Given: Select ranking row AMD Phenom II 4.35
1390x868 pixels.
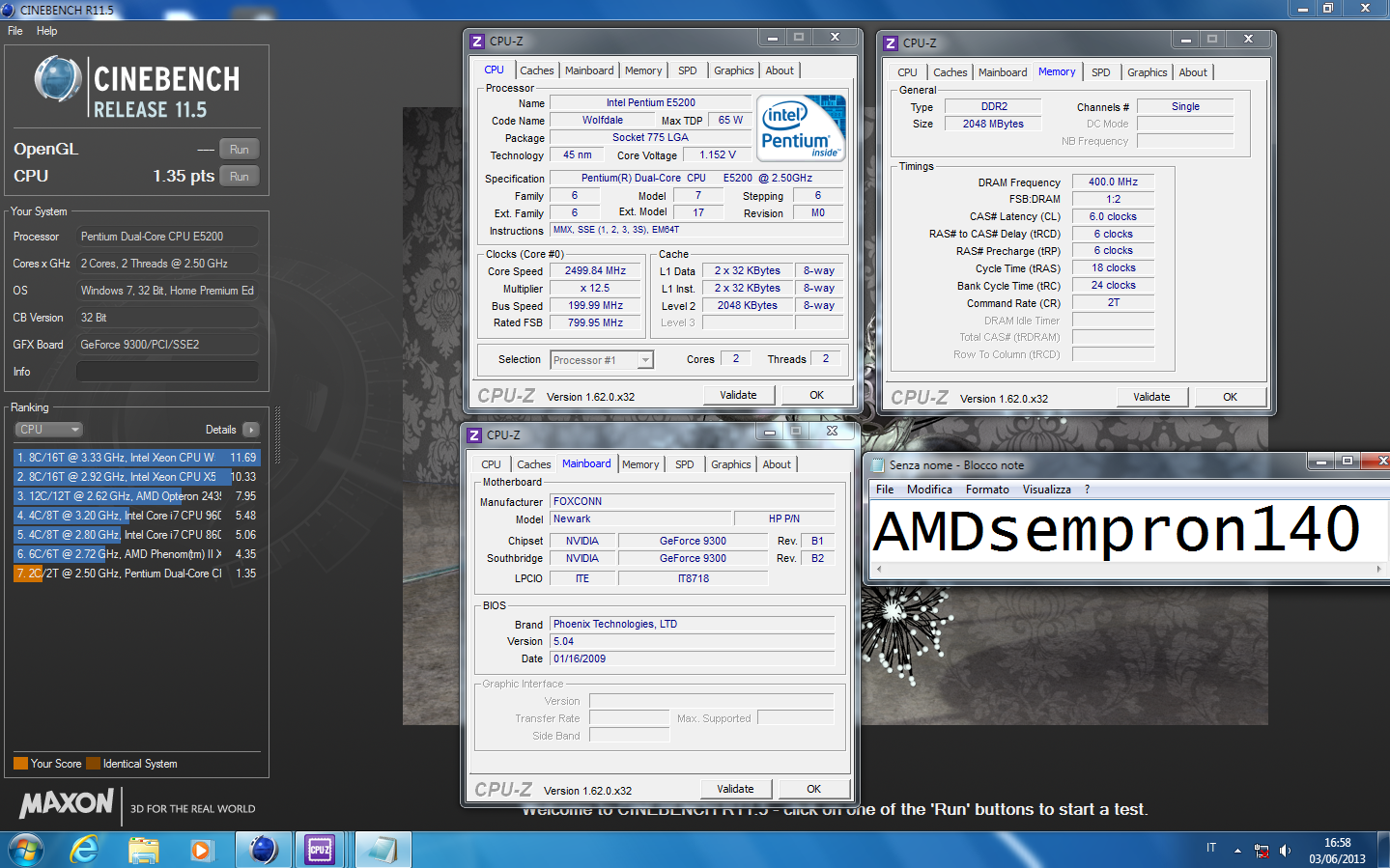Looking at the screenshot, I should 136,554.
